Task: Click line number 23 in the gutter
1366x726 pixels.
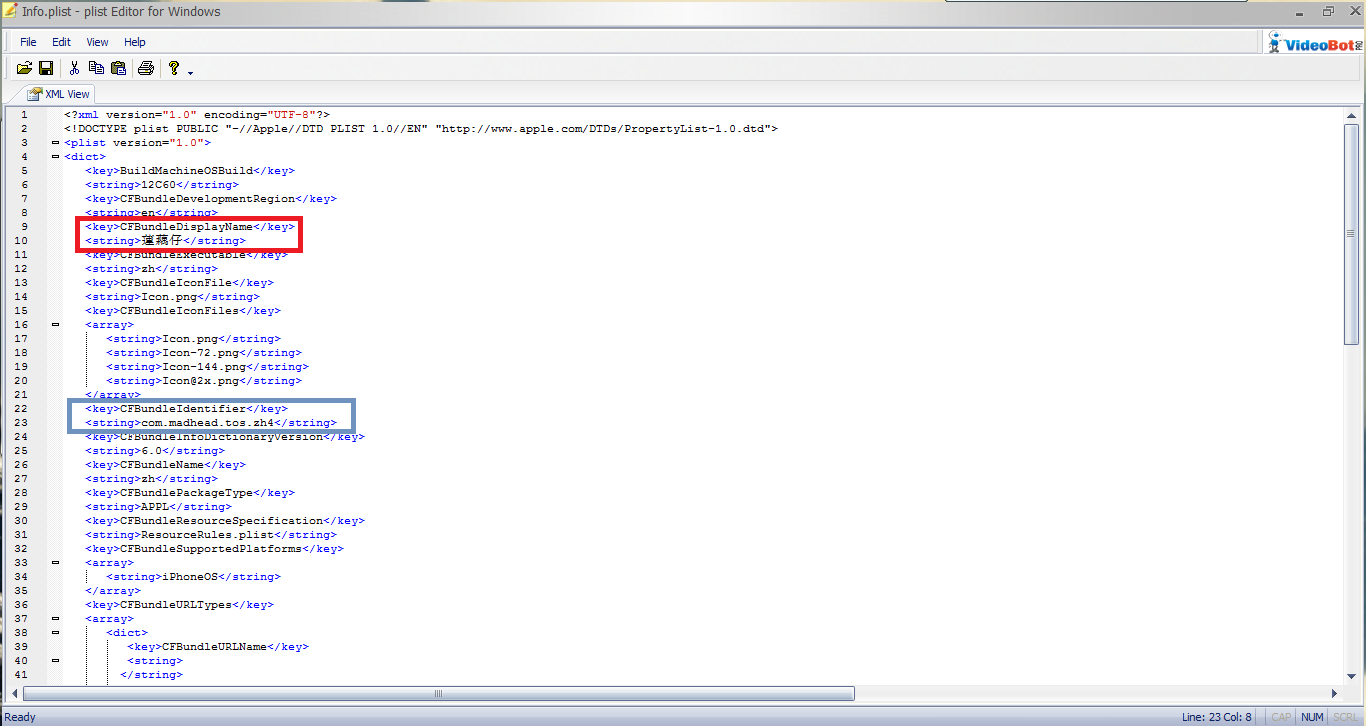Action: pos(21,423)
